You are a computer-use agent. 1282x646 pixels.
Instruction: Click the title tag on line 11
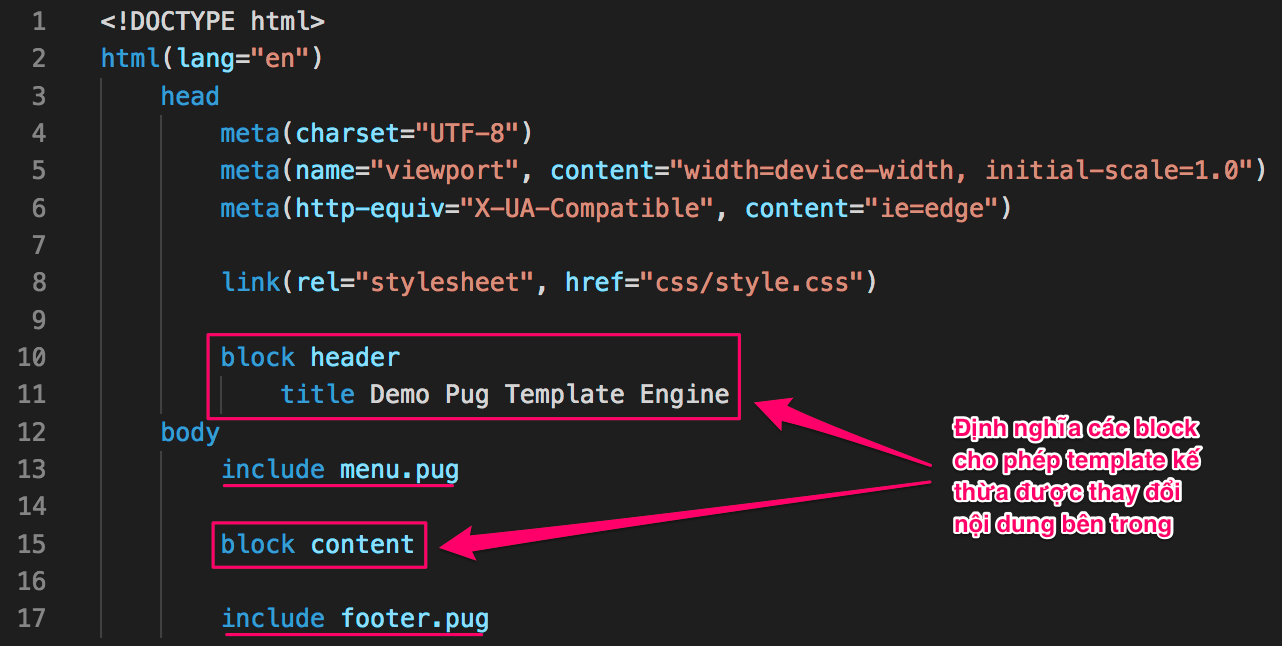(x=317, y=394)
